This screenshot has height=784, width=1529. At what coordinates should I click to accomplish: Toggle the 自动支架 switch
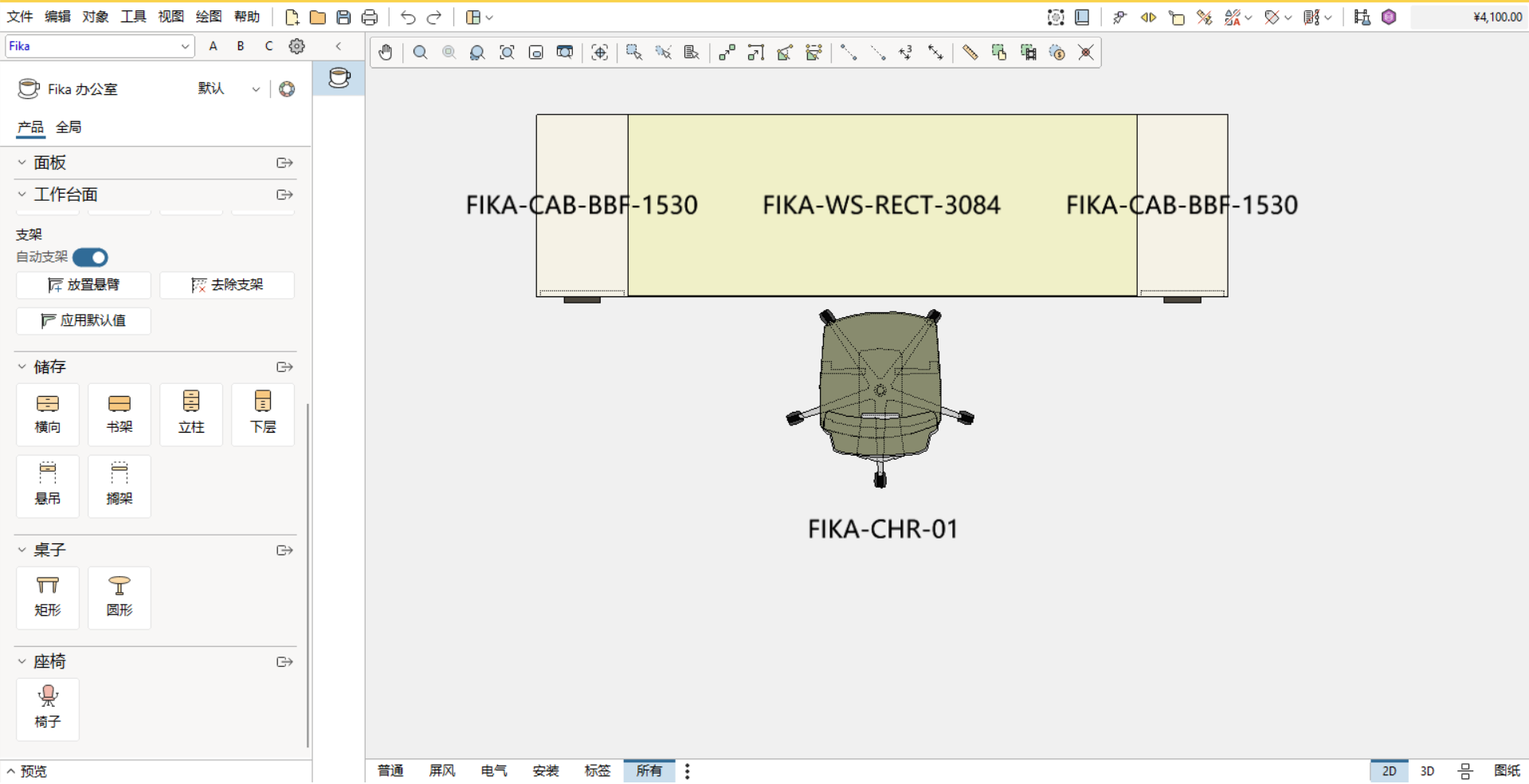coord(90,257)
